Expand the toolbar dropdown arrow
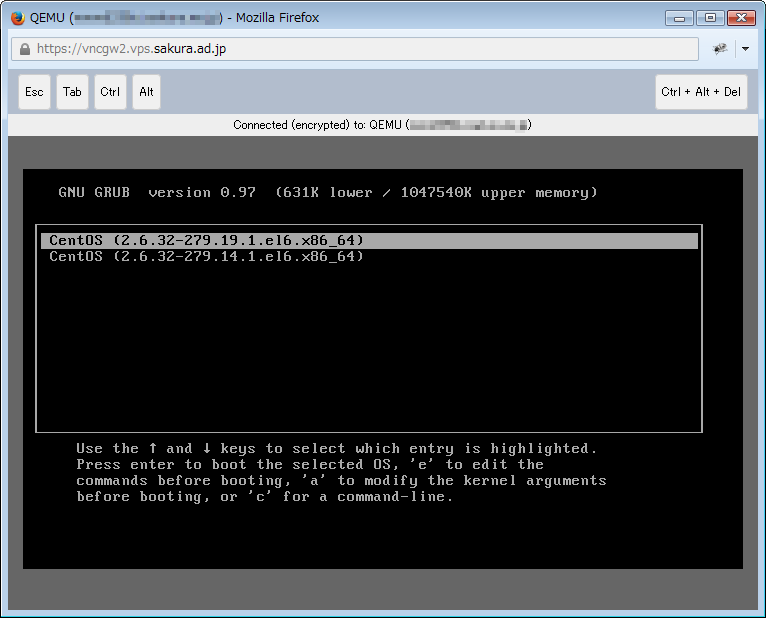Viewport: 766px width, 618px height. (745, 48)
